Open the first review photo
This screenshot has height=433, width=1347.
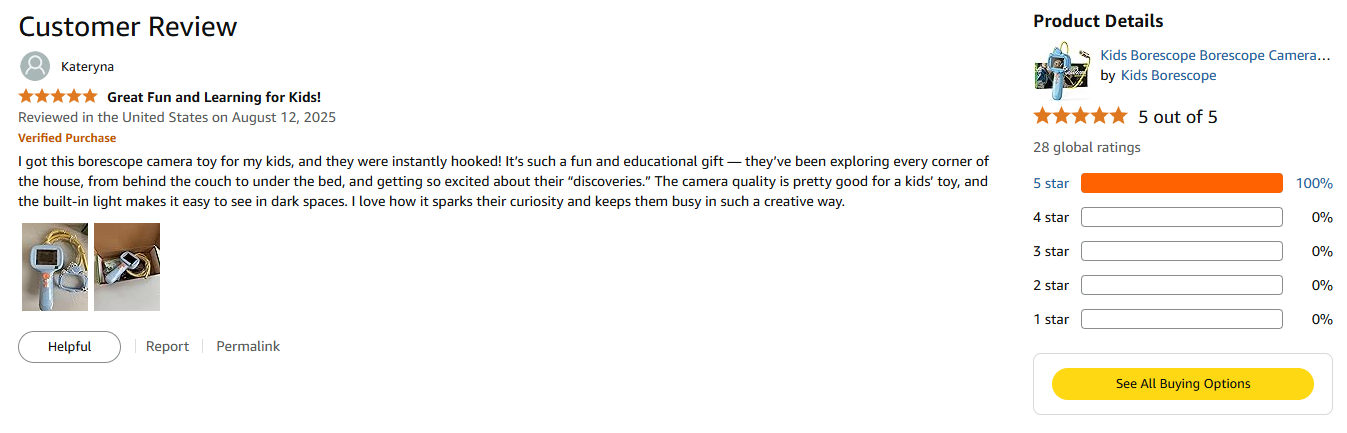pos(55,267)
